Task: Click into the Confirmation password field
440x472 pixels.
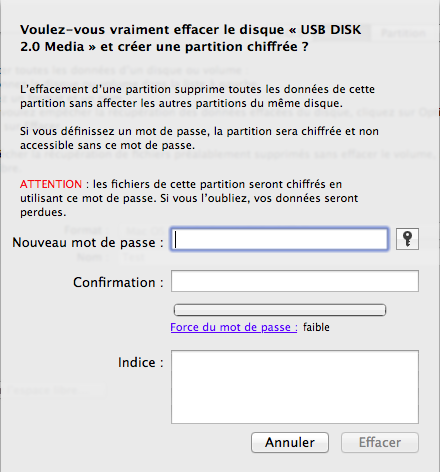Action: 295,281
